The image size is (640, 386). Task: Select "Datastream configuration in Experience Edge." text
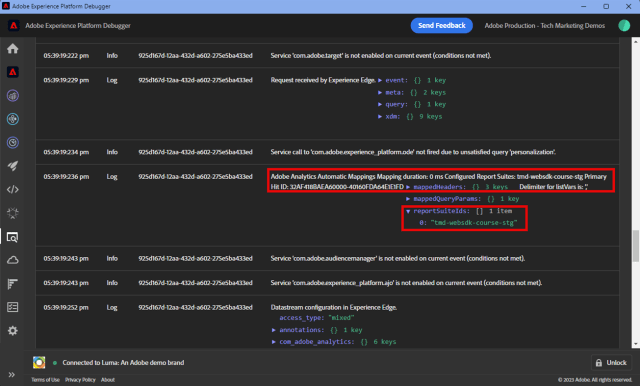click(334, 307)
